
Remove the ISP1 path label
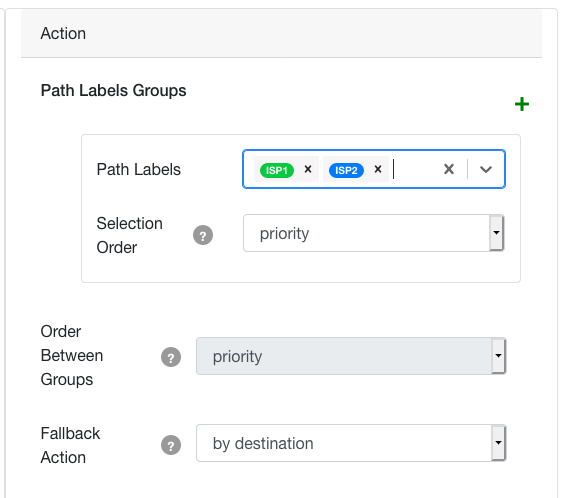[x=308, y=169]
